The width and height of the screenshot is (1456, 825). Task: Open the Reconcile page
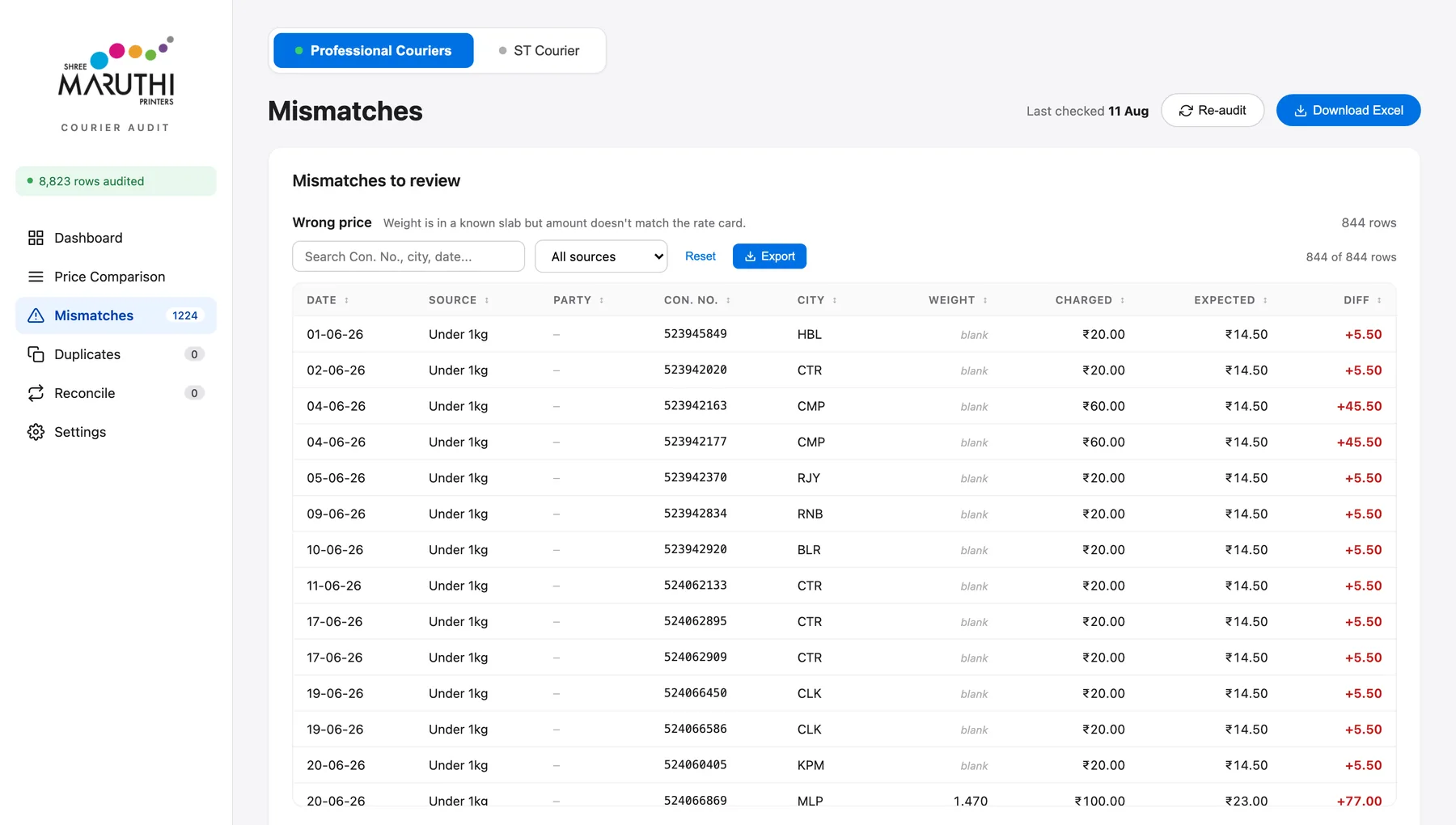(116, 393)
